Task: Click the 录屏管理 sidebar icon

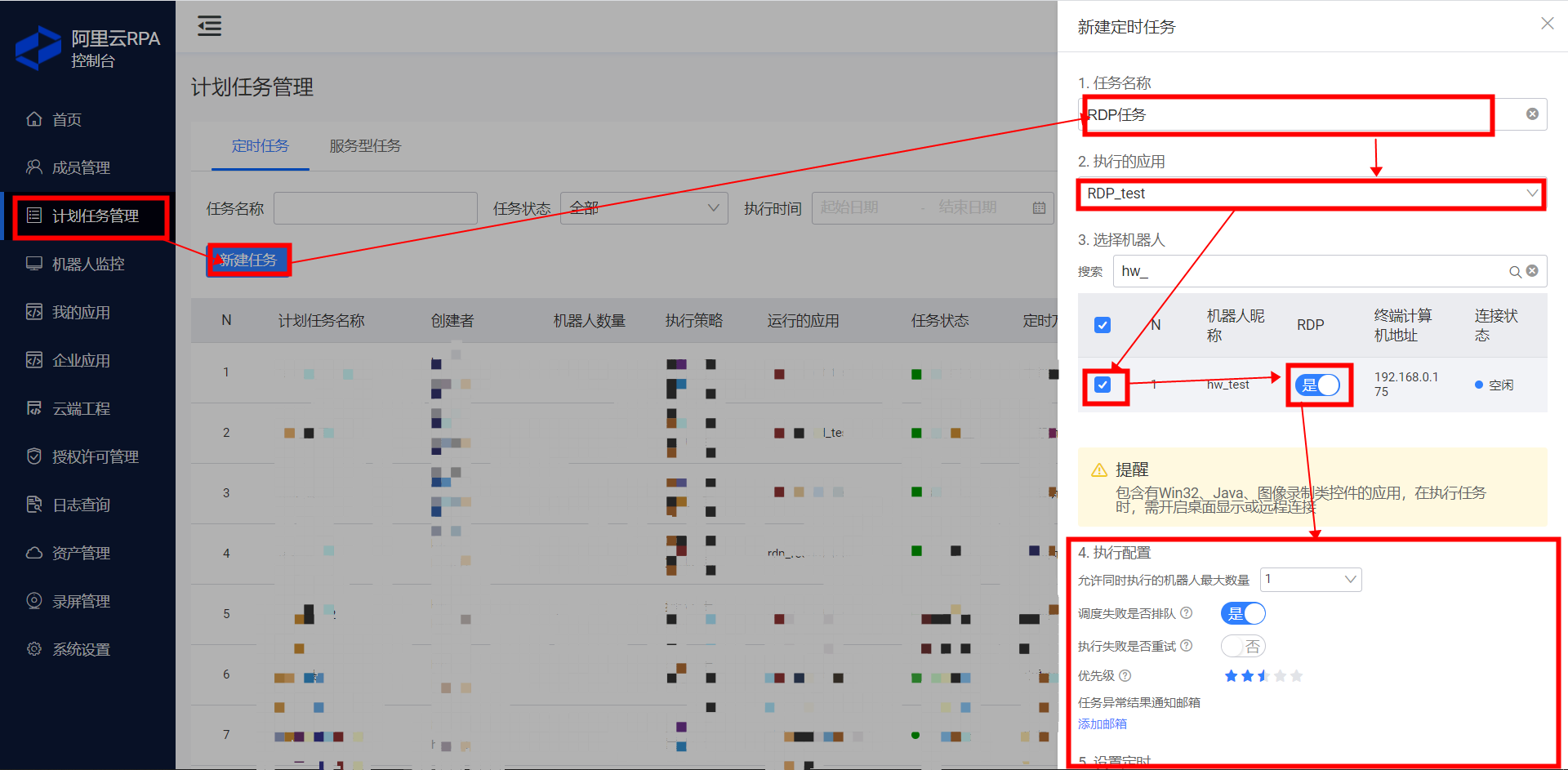Action: coord(34,601)
